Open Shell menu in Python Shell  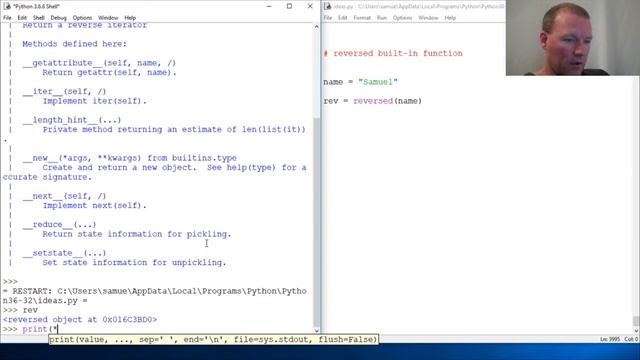(x=38, y=18)
